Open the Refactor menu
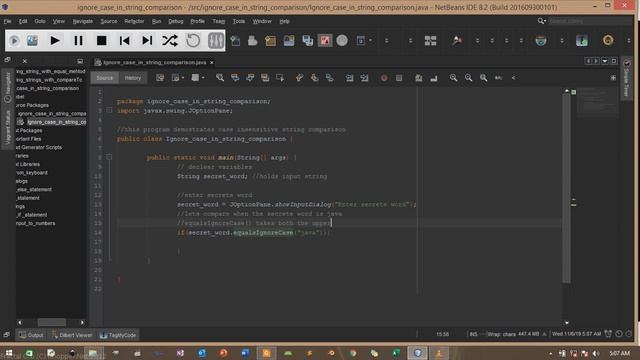640x360 pixels. pyautogui.click(x=134, y=21)
